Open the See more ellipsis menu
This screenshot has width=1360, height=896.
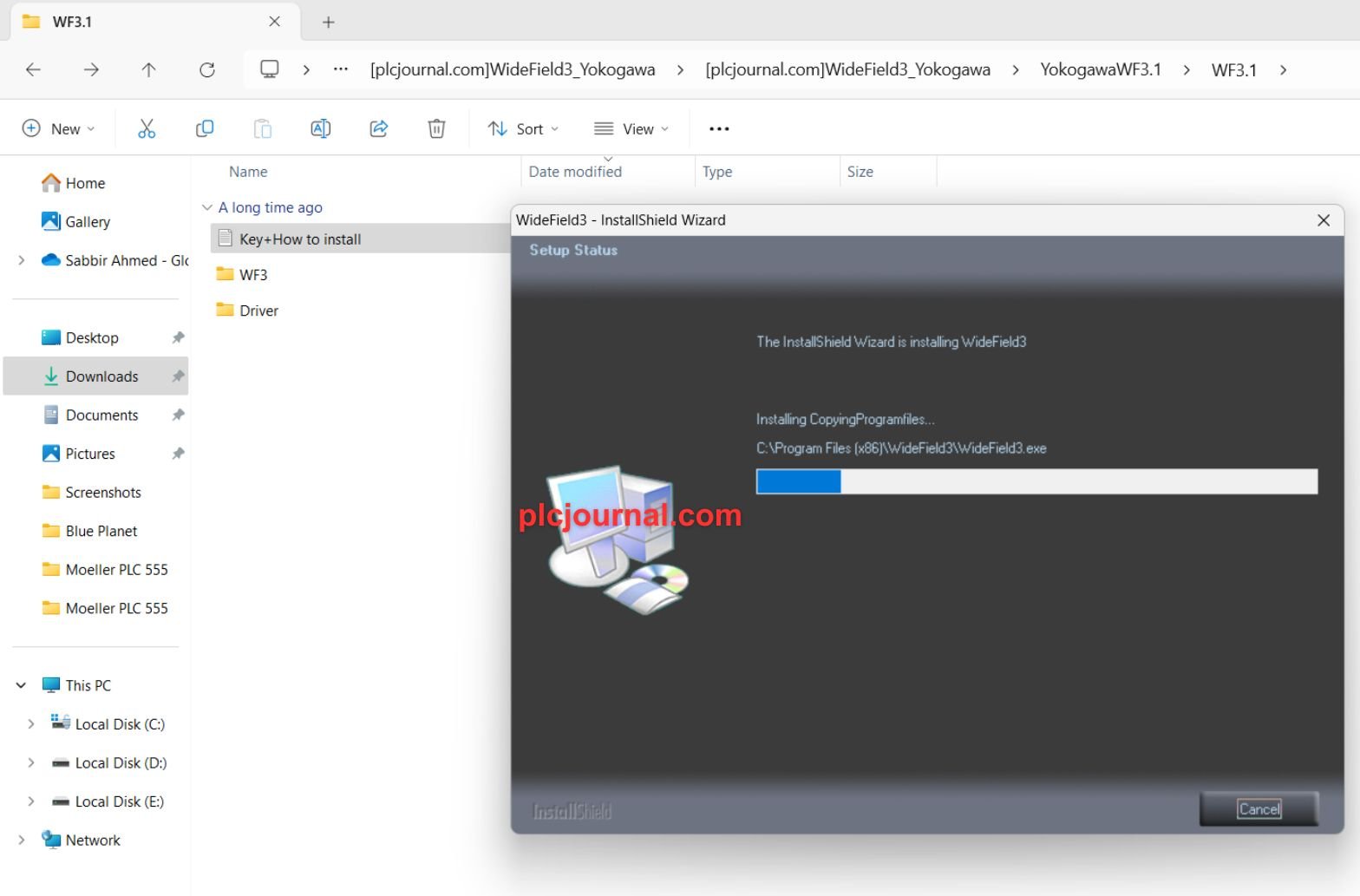click(719, 128)
